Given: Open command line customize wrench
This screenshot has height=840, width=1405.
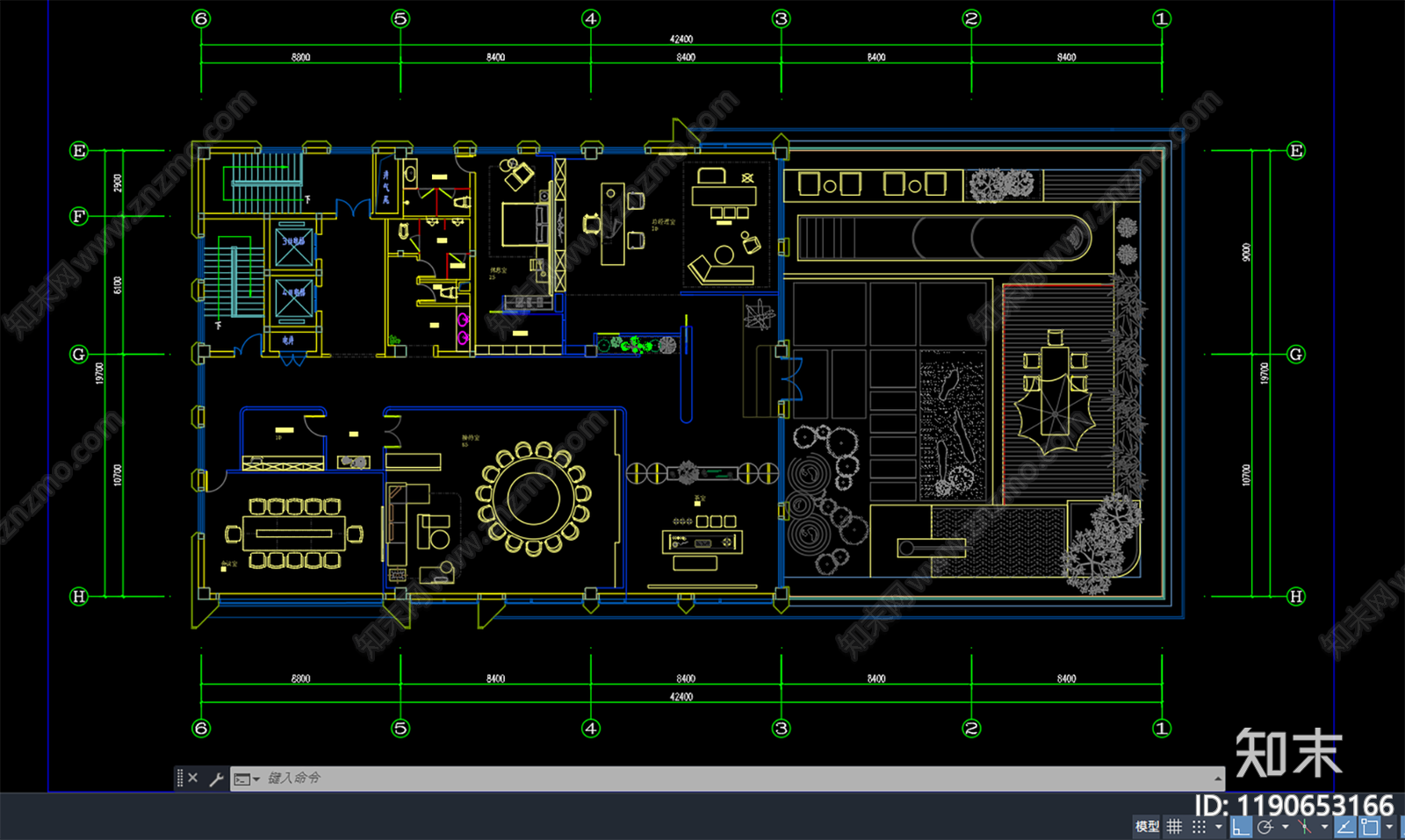Looking at the screenshot, I should pyautogui.click(x=216, y=779).
